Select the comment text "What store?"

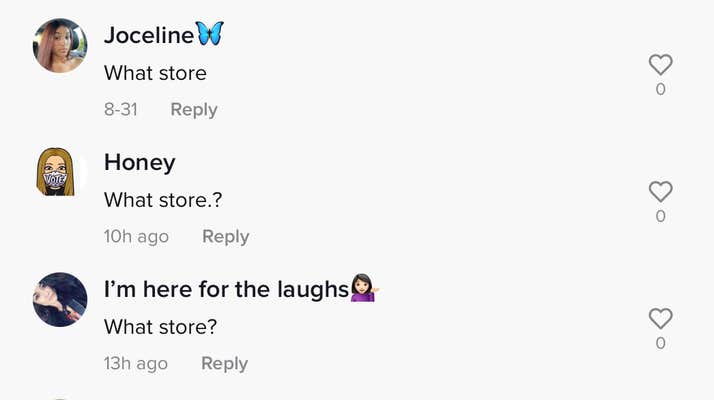click(160, 327)
